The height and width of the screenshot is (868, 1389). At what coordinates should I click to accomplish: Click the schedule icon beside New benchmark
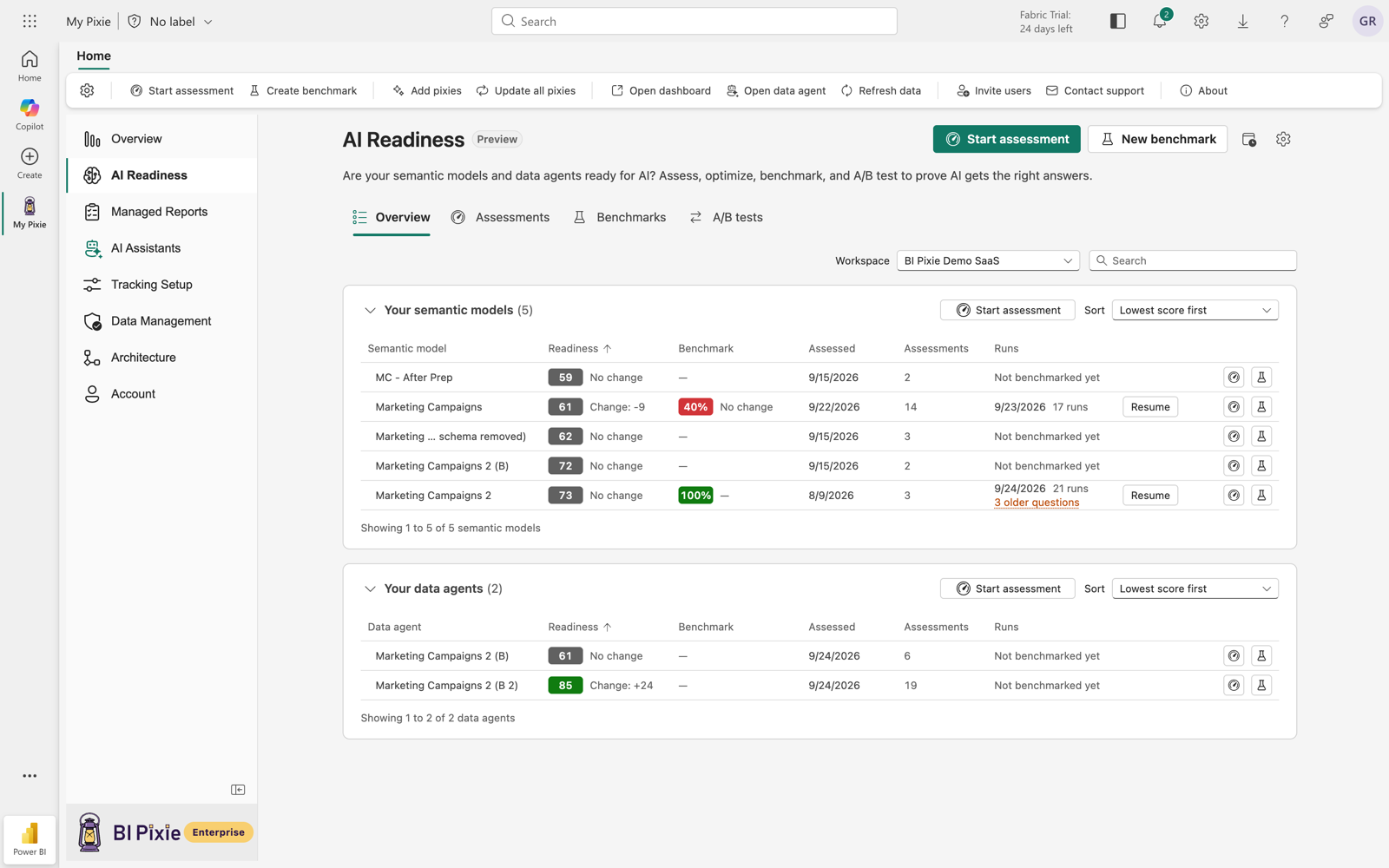pyautogui.click(x=1249, y=139)
